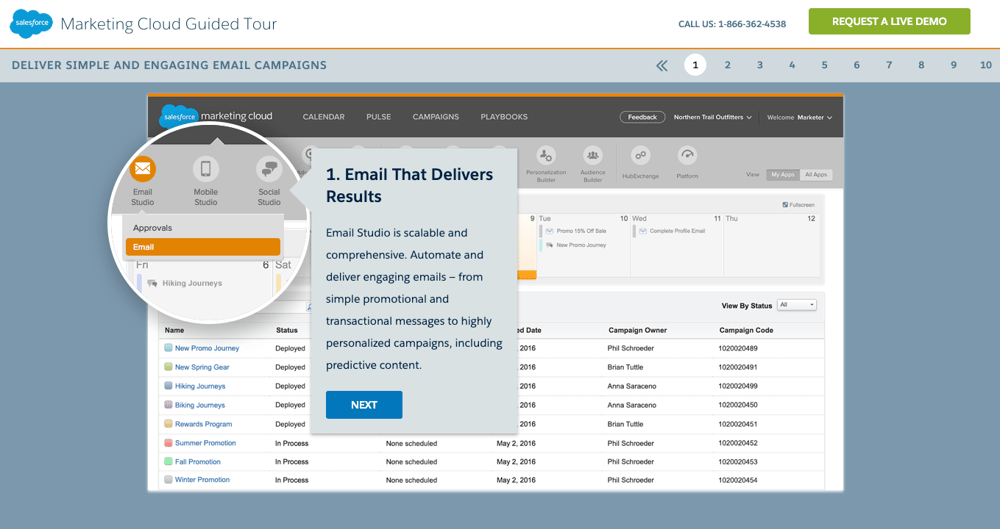Jump to tour step 5

pos(825,65)
